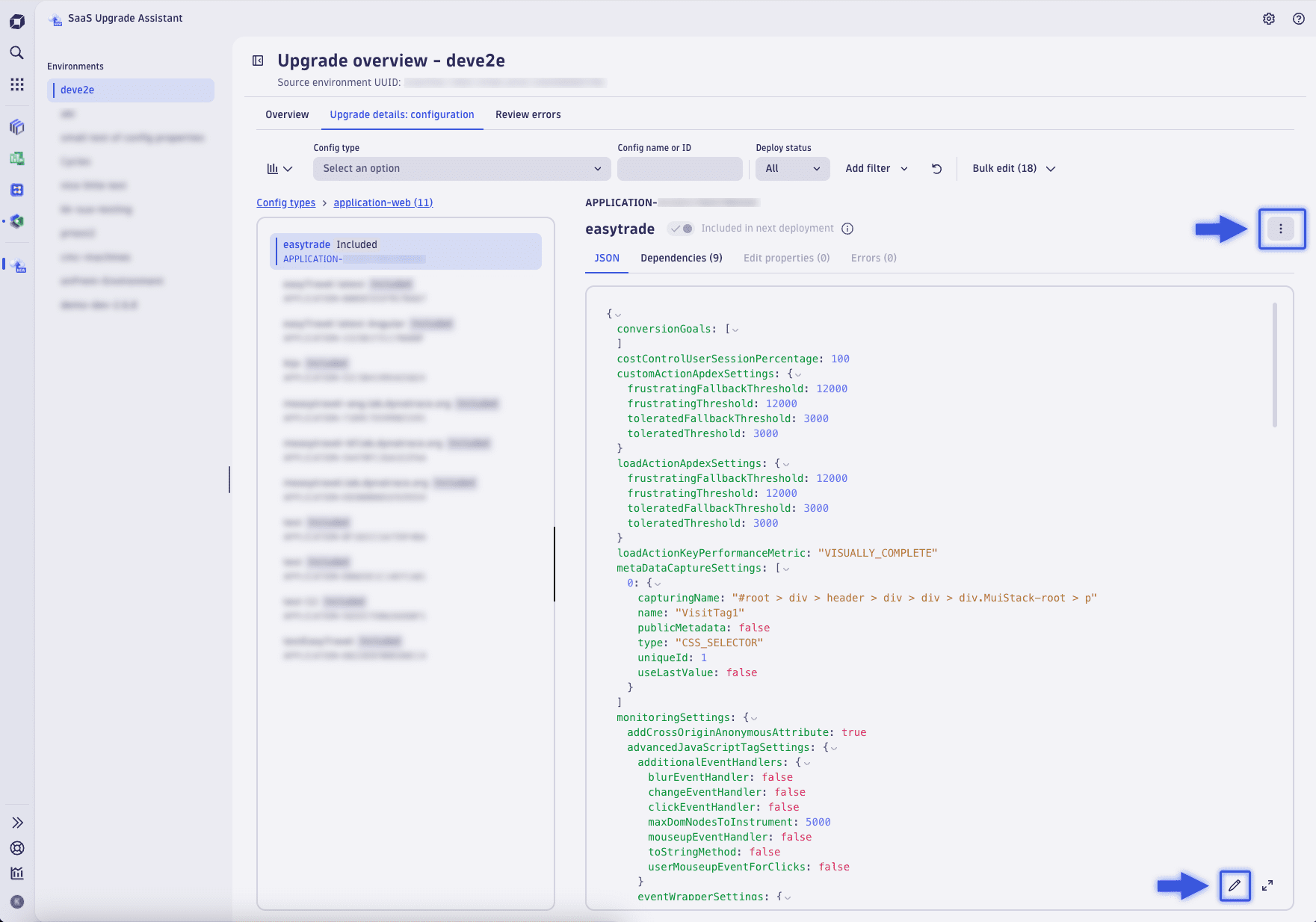The height and width of the screenshot is (922, 1316).
Task: Expand JSON viewer to fullscreen
Action: pos(1267,885)
